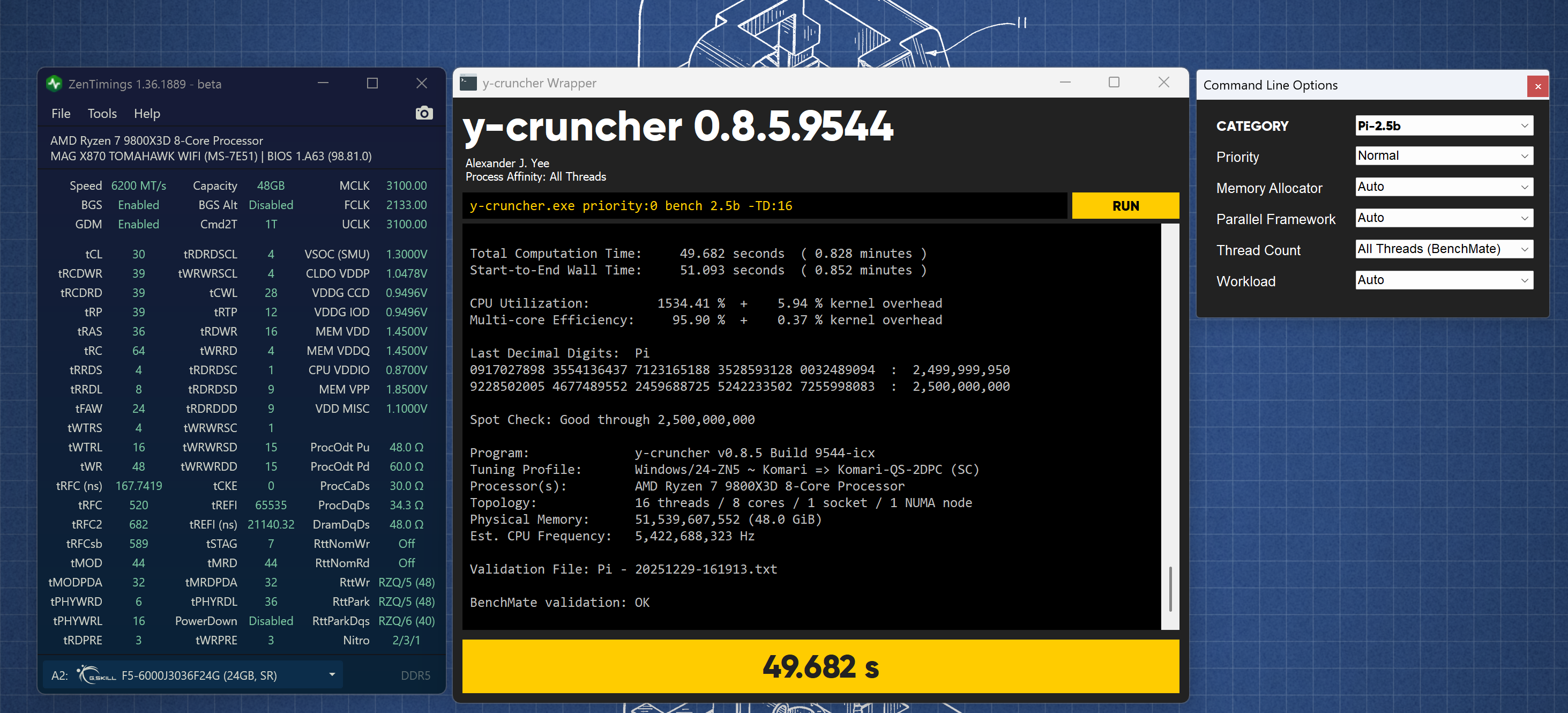This screenshot has height=713, width=1568.
Task: Click the G.Skill logo in module selector
Action: tap(97, 674)
